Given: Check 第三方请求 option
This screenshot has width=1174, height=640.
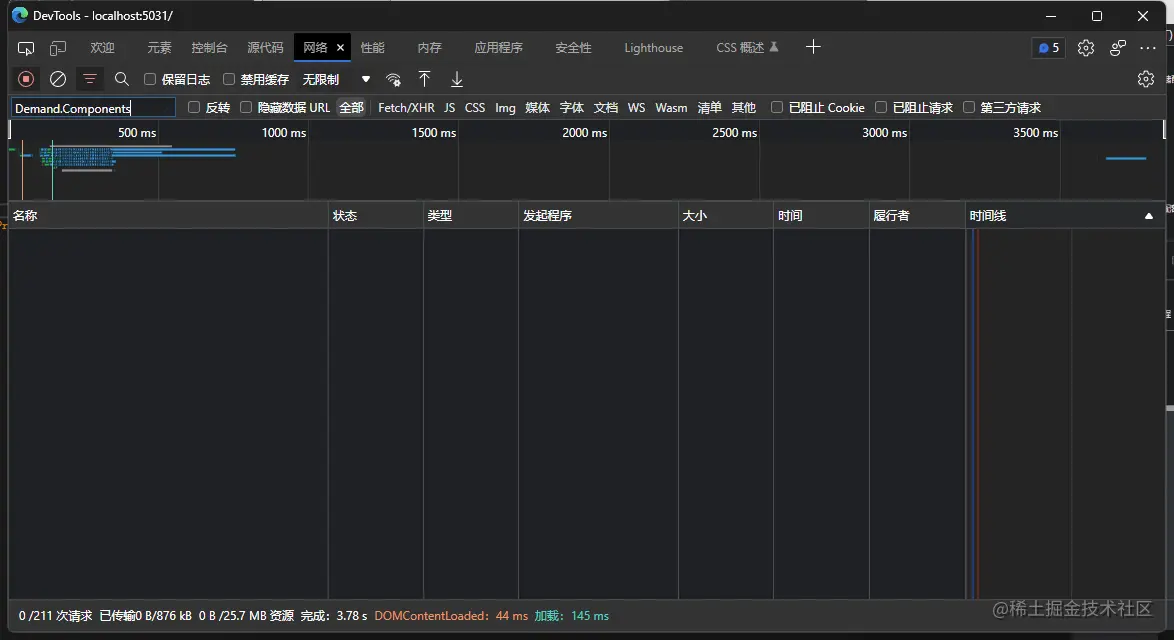Looking at the screenshot, I should pos(969,108).
